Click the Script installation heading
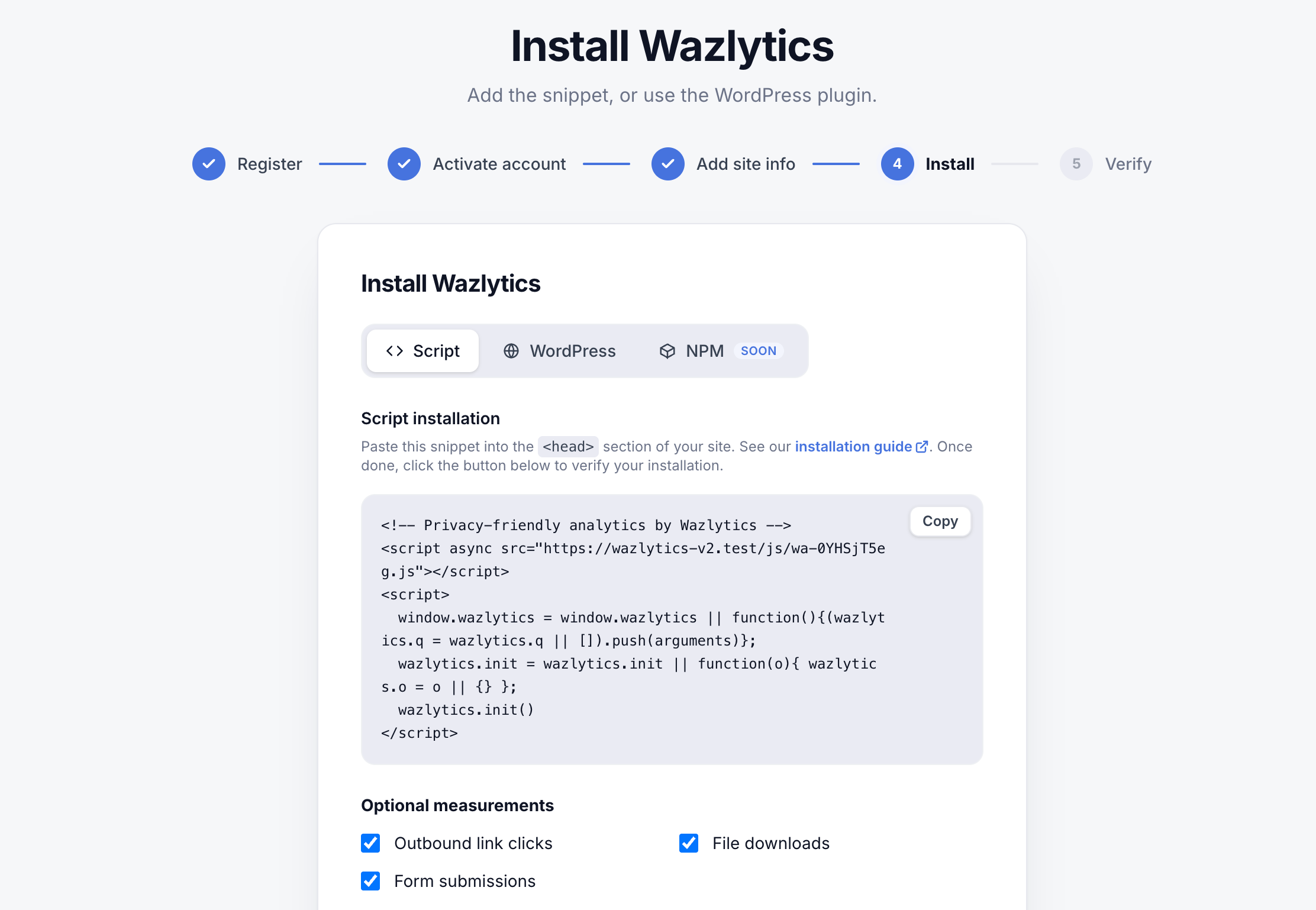 [431, 418]
